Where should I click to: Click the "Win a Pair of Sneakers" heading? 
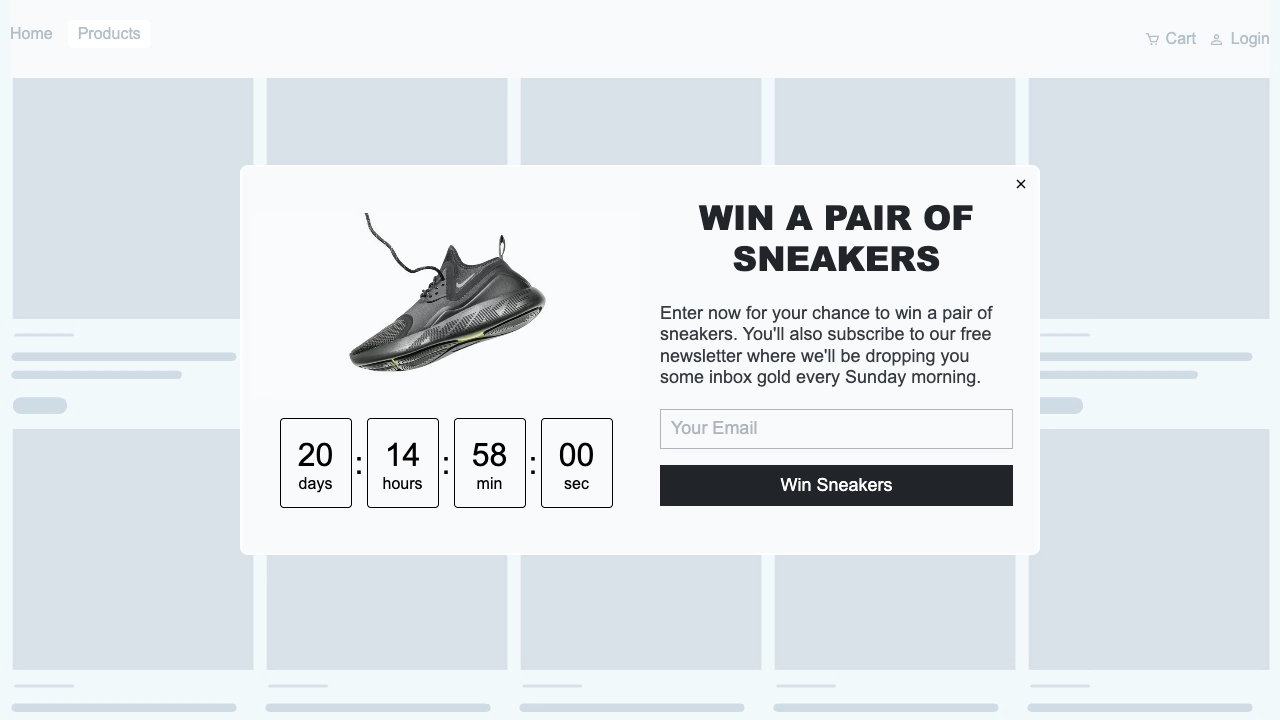(836, 238)
